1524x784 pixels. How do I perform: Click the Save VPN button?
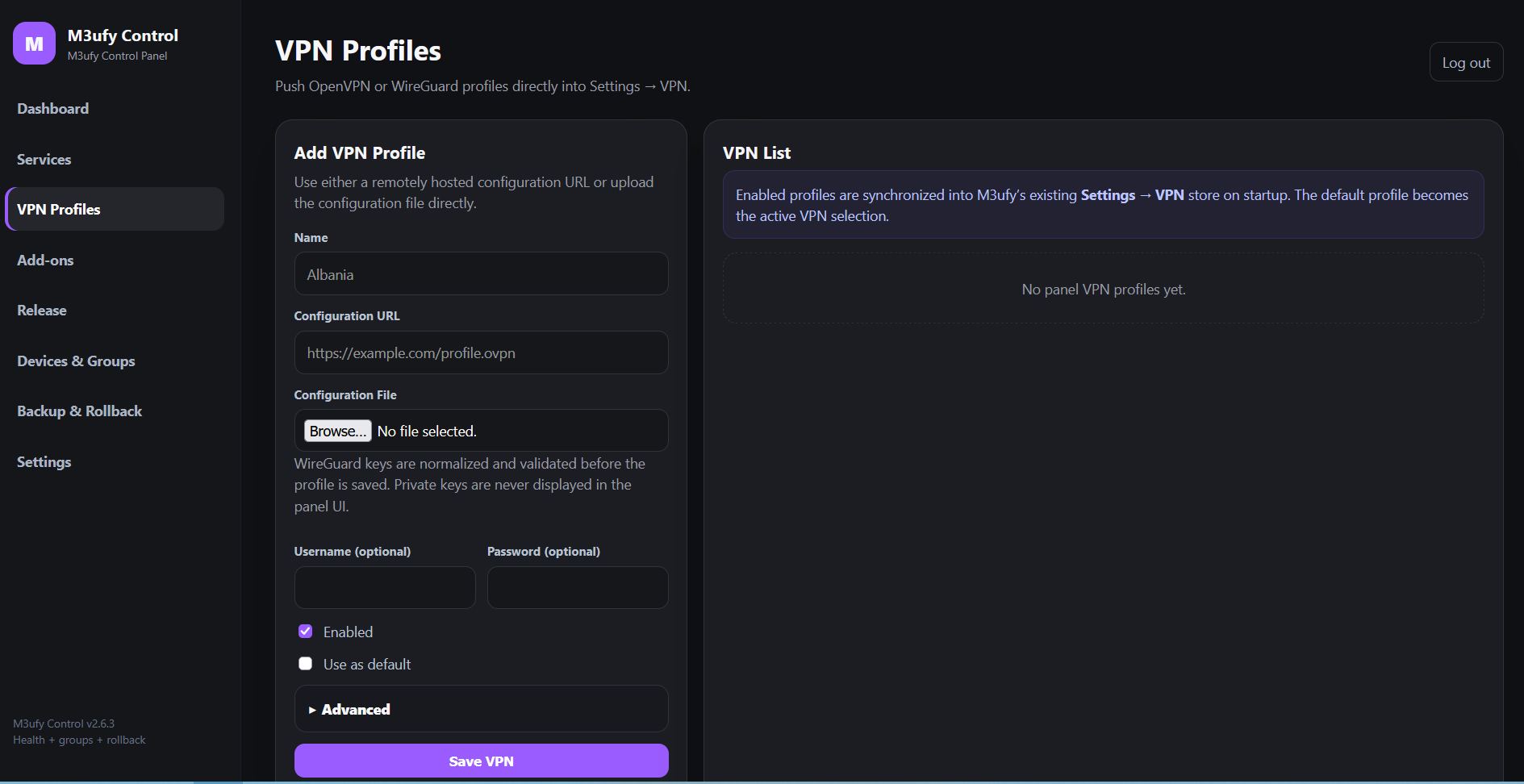(x=481, y=761)
